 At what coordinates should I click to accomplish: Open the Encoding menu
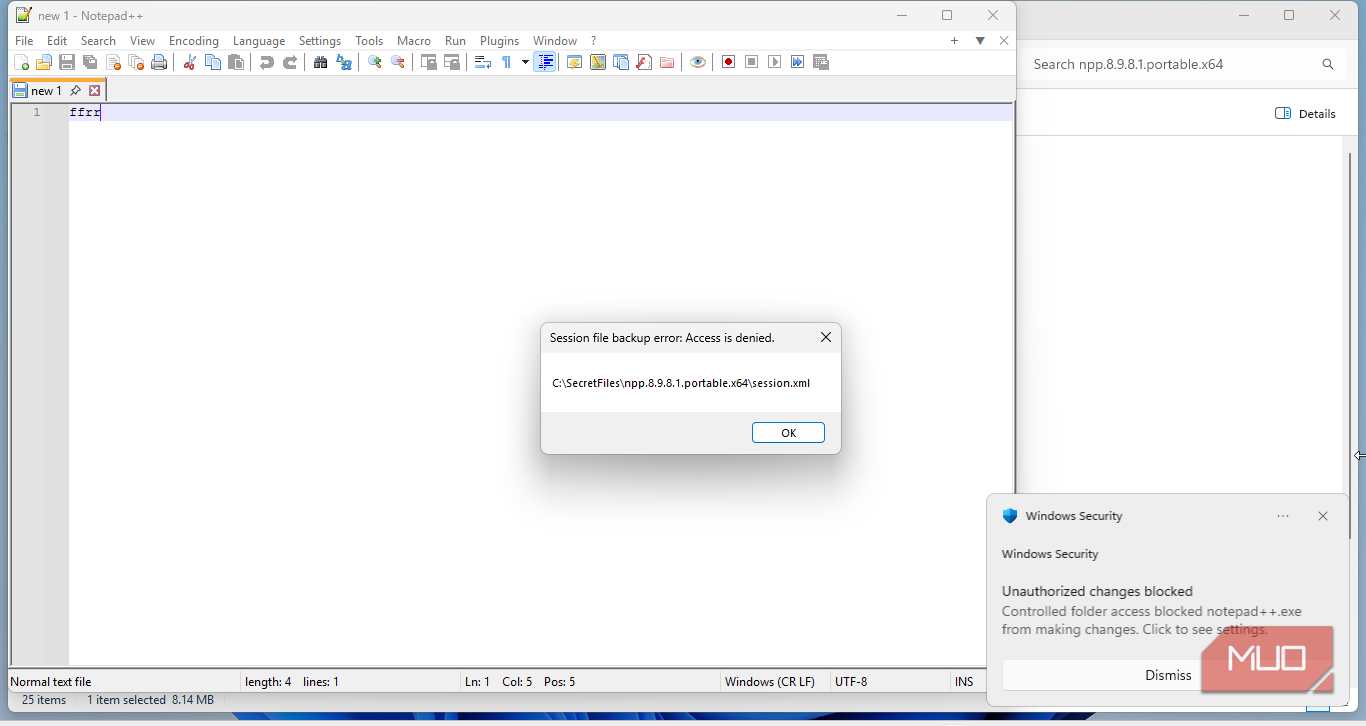click(x=194, y=41)
